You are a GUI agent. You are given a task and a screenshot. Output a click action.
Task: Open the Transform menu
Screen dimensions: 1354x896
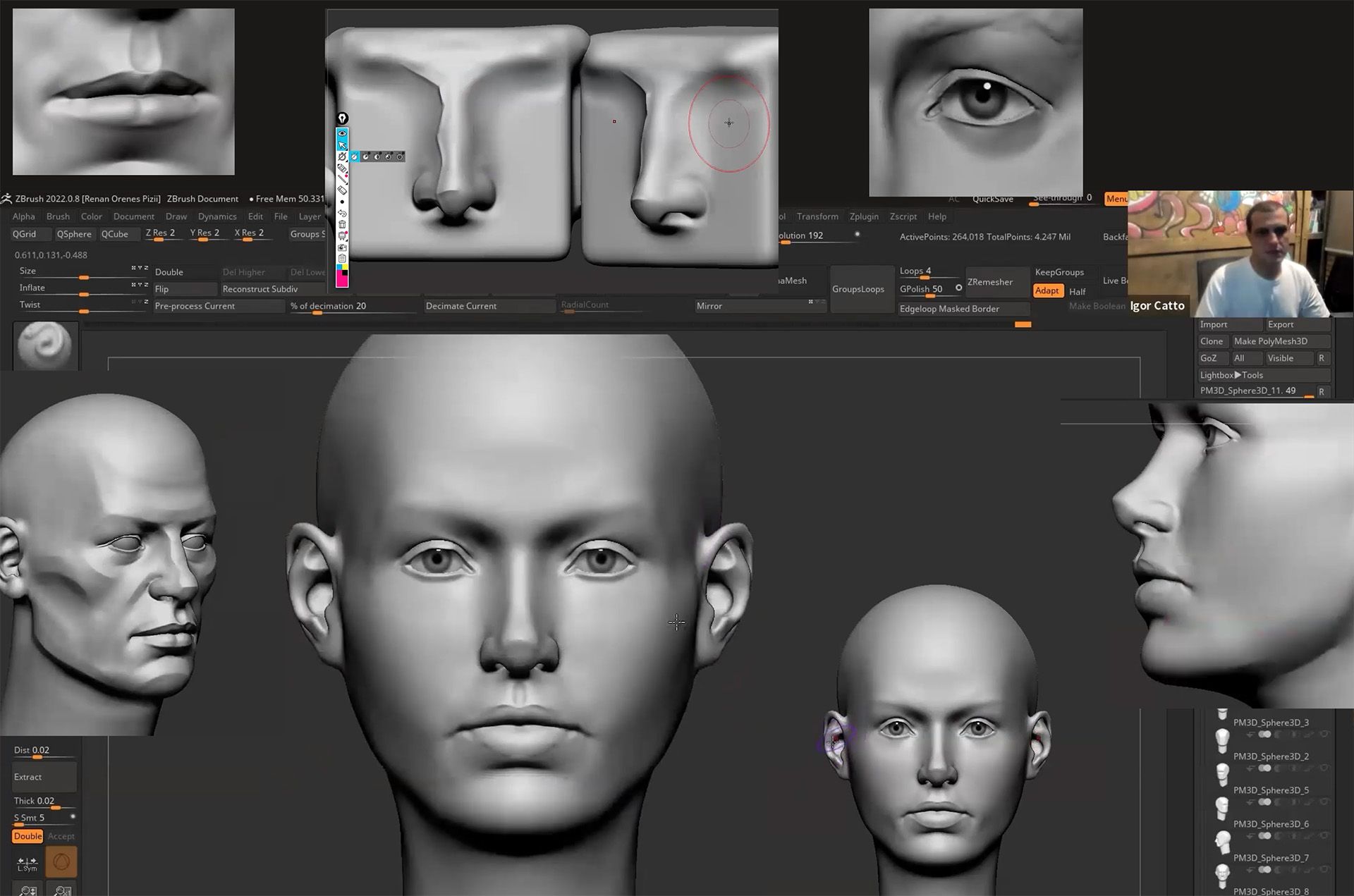(817, 216)
